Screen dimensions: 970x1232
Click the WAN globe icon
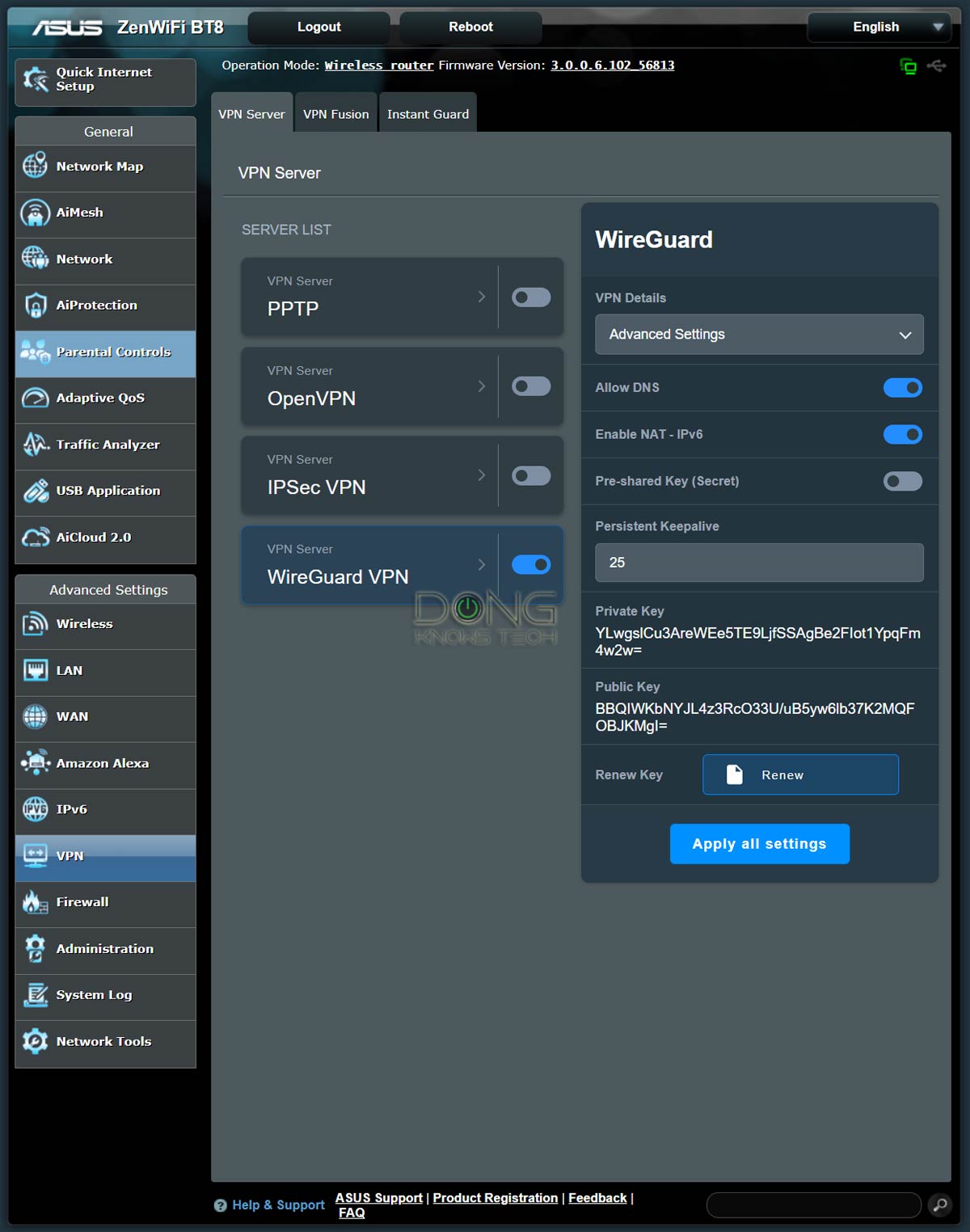[x=35, y=716]
